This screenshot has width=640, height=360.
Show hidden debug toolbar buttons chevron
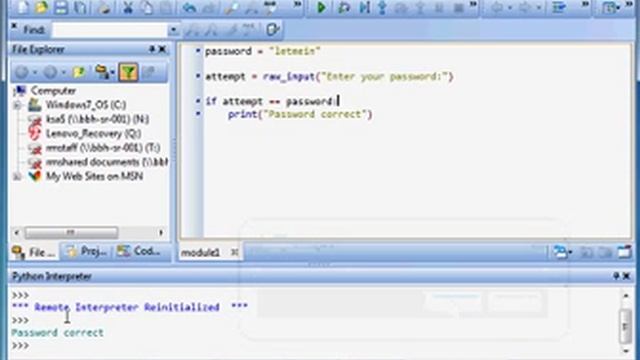(x=473, y=4)
